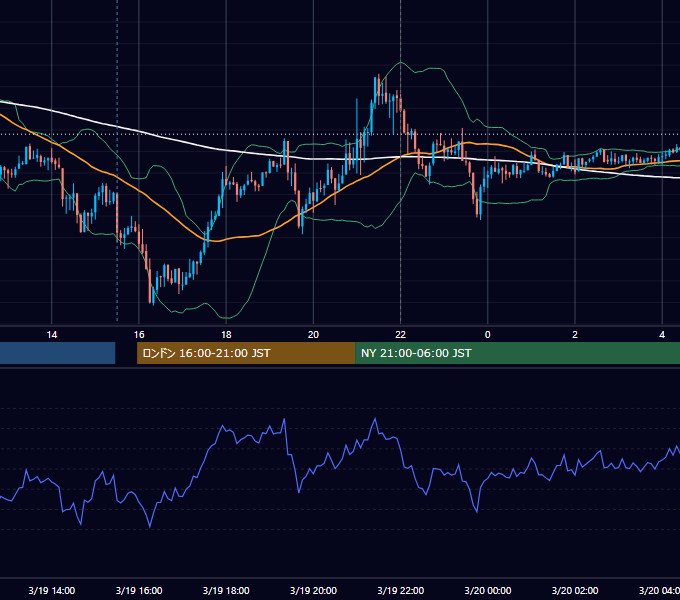Click the 2 hour label on price chart axis
Viewport: 680px width, 600px height.
click(x=575, y=335)
